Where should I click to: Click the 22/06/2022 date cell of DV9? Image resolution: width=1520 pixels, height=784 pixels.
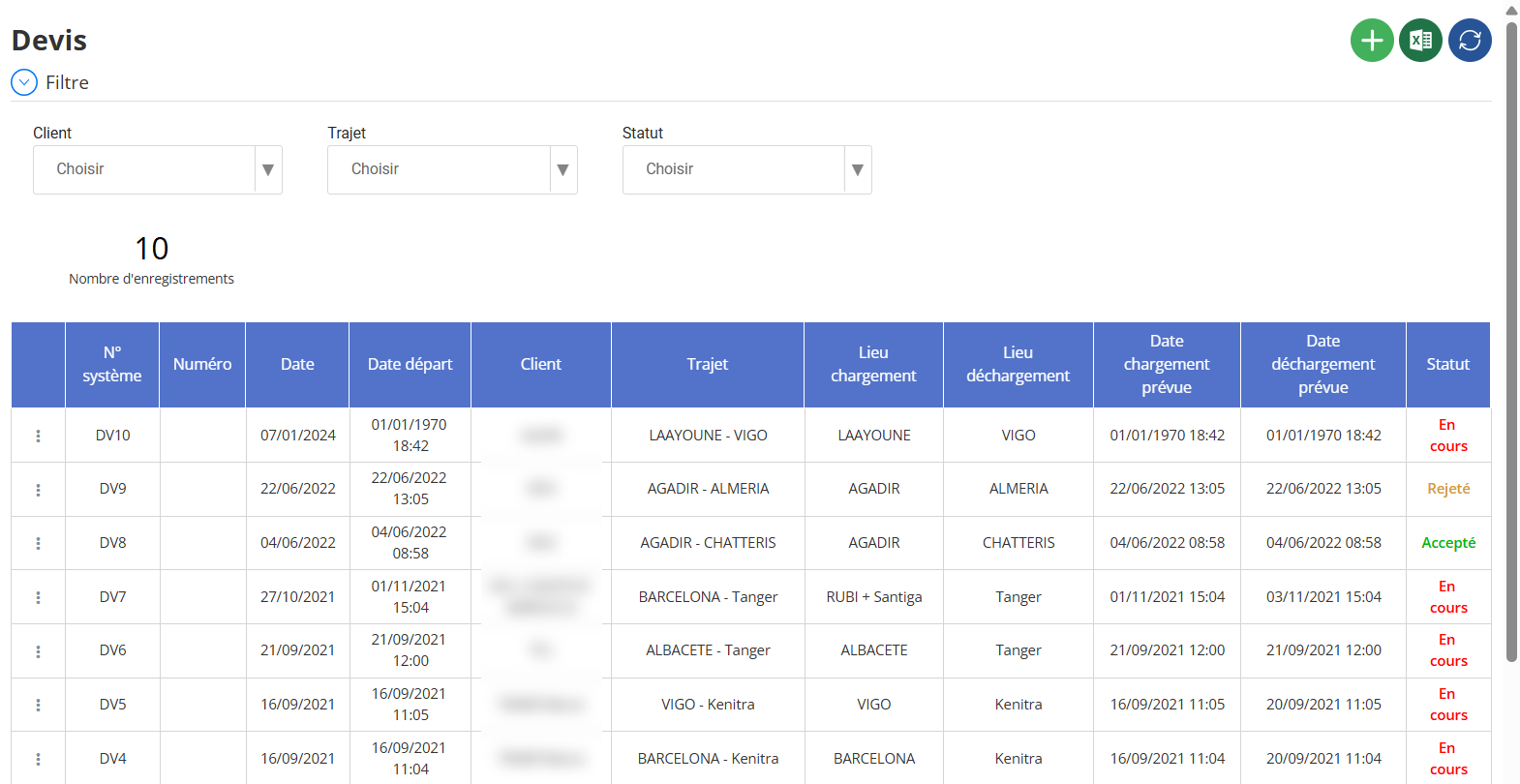[297, 489]
